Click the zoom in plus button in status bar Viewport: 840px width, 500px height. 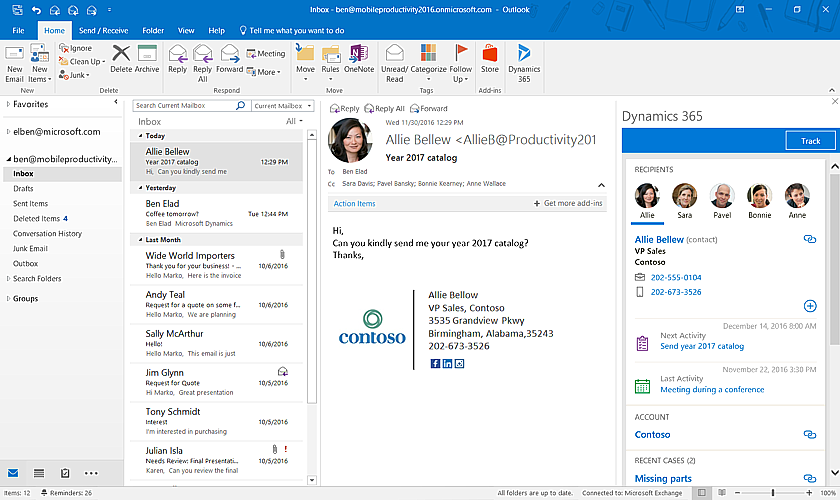tap(809, 492)
